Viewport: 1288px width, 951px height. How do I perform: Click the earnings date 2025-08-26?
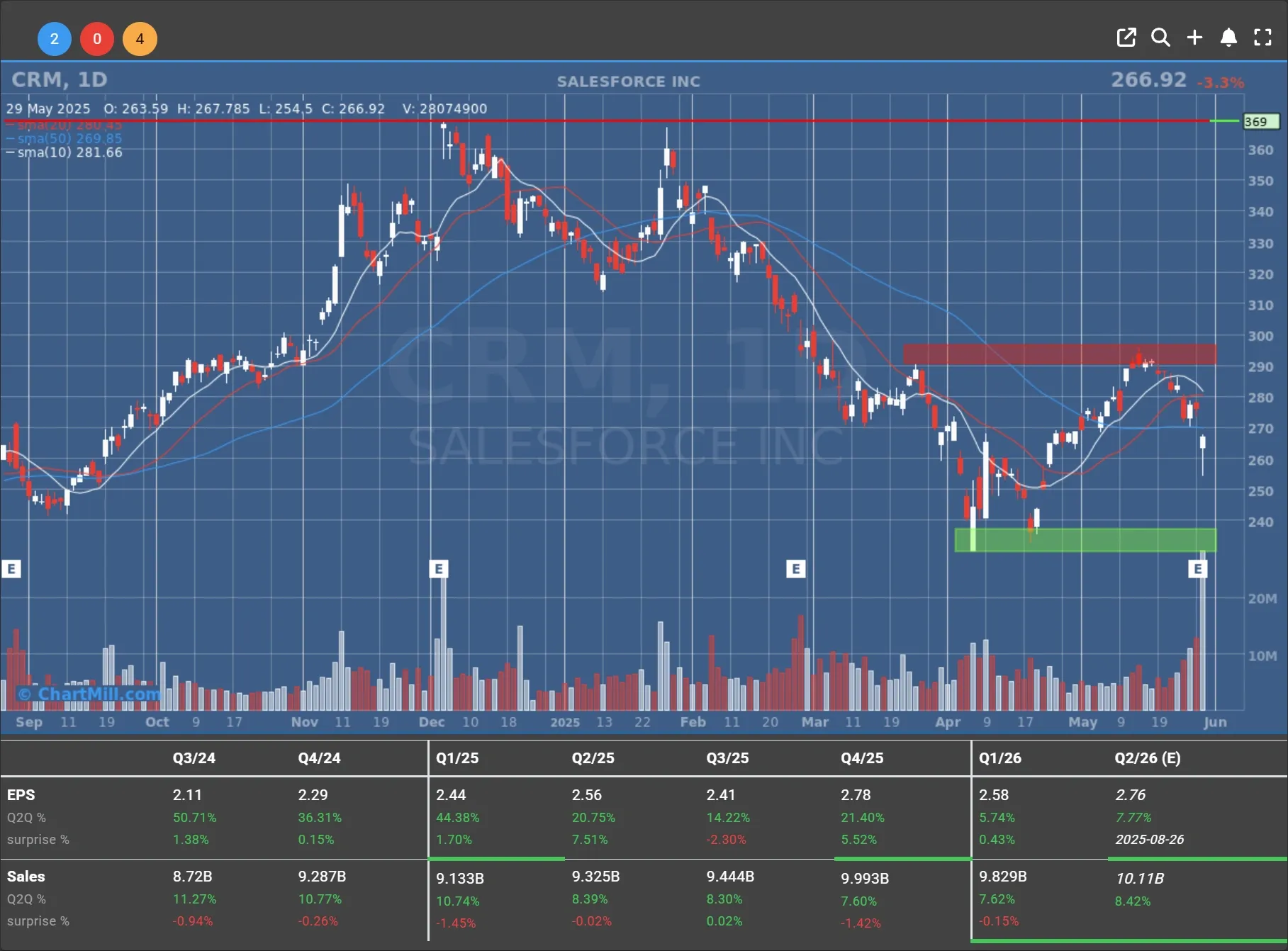click(1150, 839)
